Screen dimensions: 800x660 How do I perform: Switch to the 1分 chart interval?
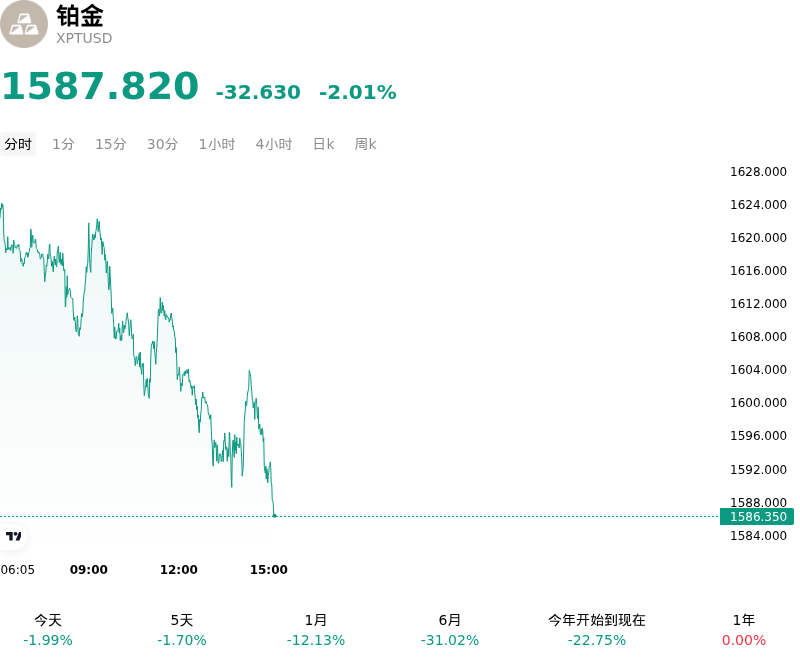click(63, 144)
